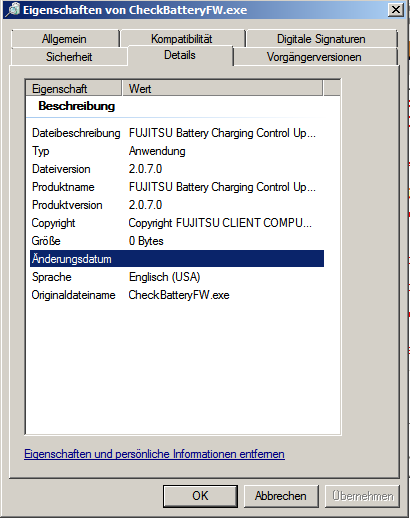Click the Wert column header
The height and width of the screenshot is (518, 410).
[222, 88]
